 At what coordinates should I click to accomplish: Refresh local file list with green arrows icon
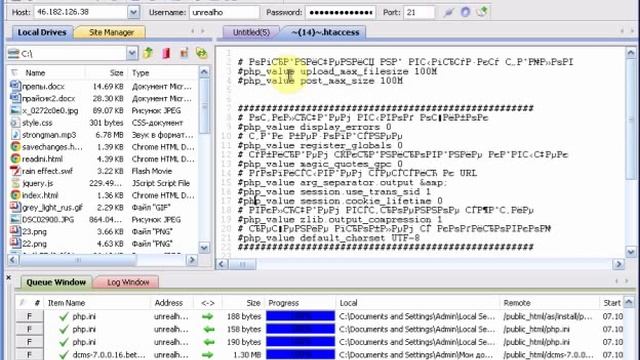(202, 53)
